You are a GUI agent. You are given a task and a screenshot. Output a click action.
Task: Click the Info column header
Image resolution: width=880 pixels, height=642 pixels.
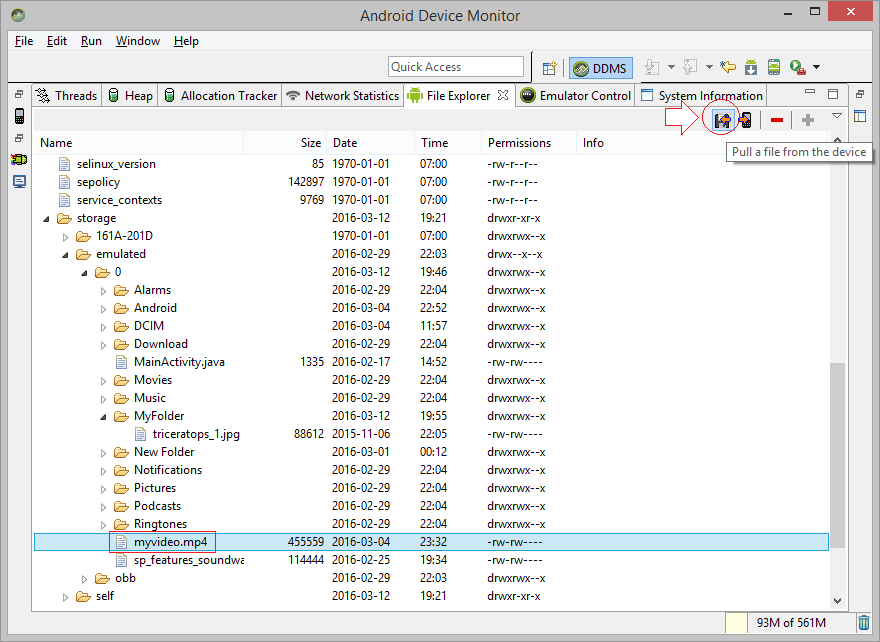(x=702, y=143)
